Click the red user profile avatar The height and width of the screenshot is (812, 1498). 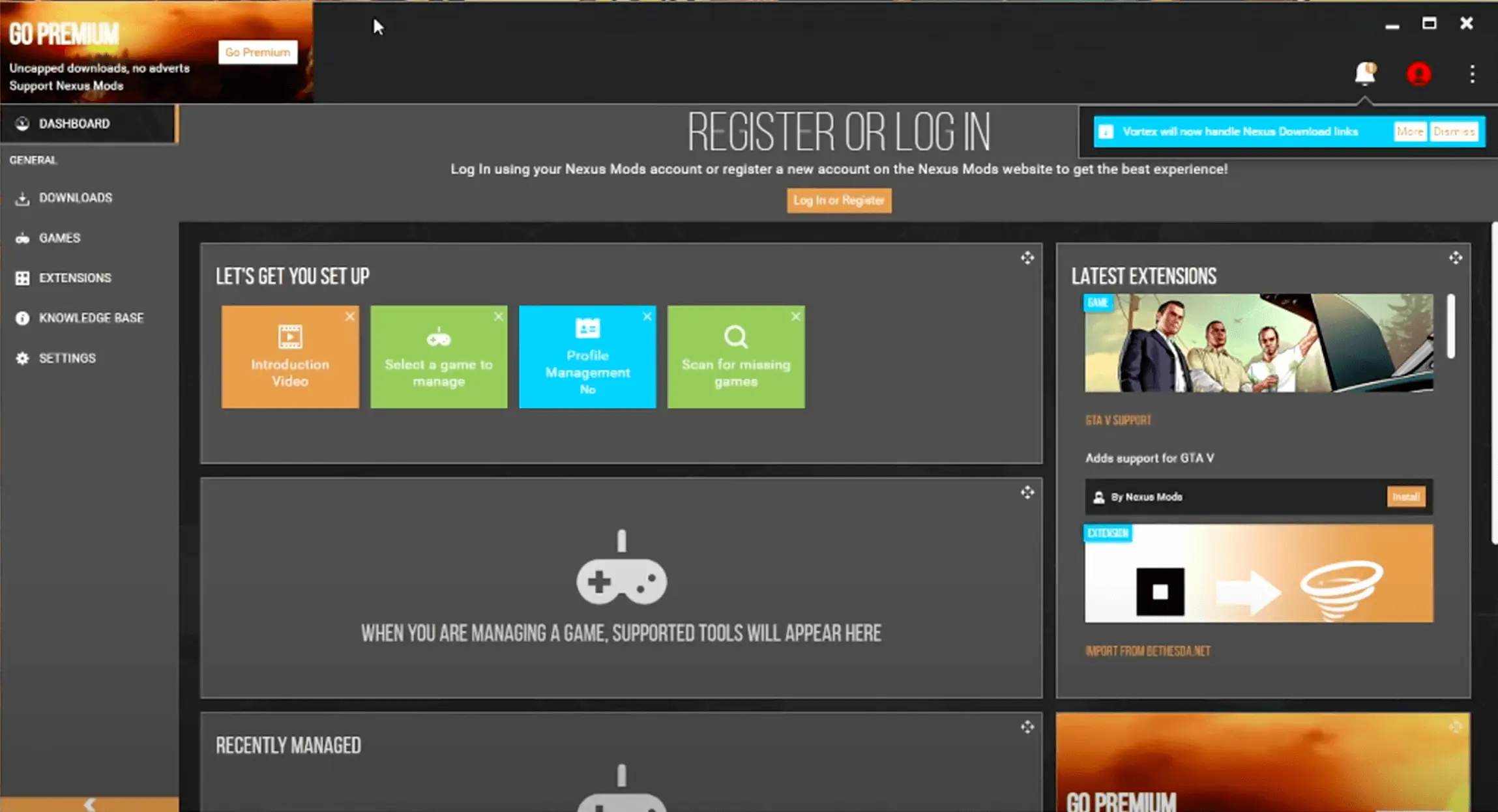pyautogui.click(x=1418, y=74)
